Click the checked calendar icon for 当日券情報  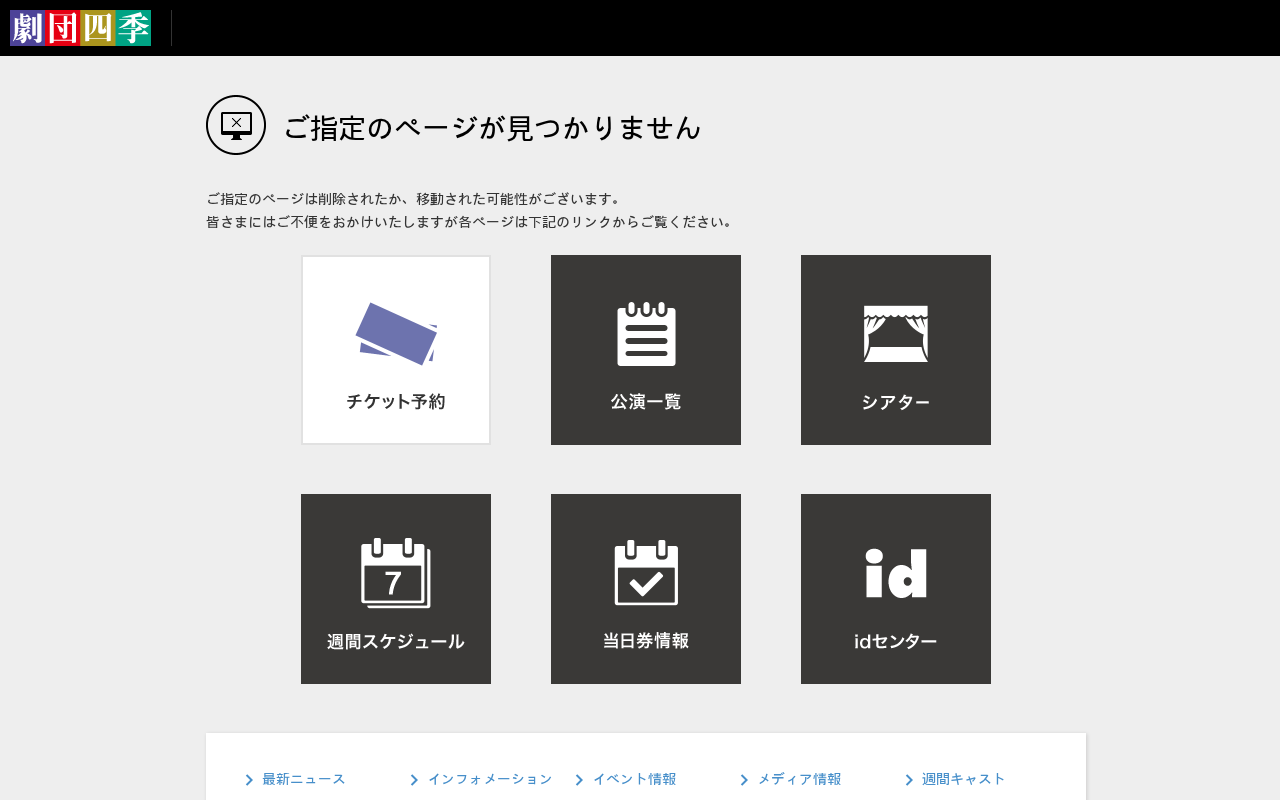tap(646, 573)
